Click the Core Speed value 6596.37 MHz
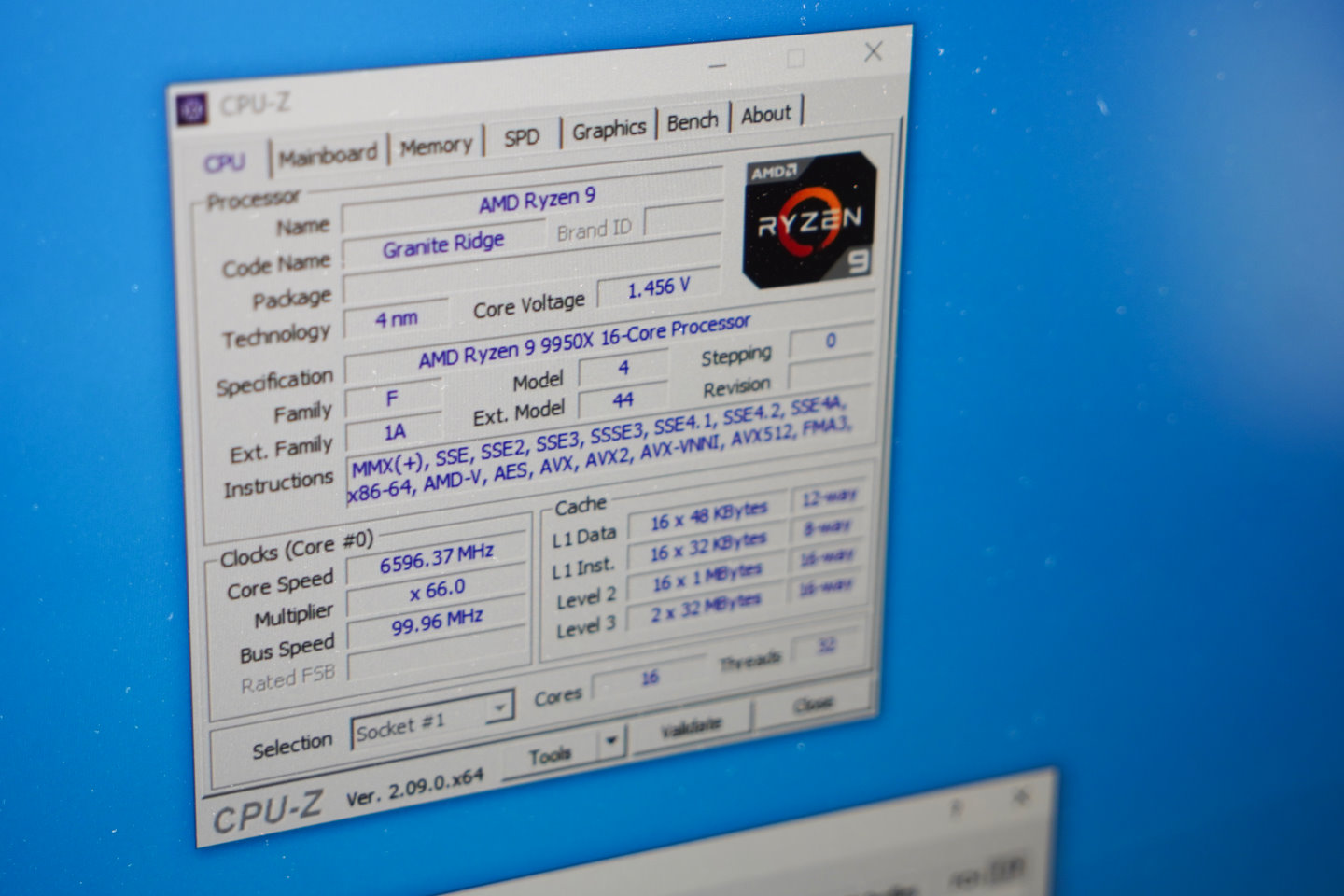This screenshot has width=1344, height=896. pyautogui.click(x=436, y=558)
